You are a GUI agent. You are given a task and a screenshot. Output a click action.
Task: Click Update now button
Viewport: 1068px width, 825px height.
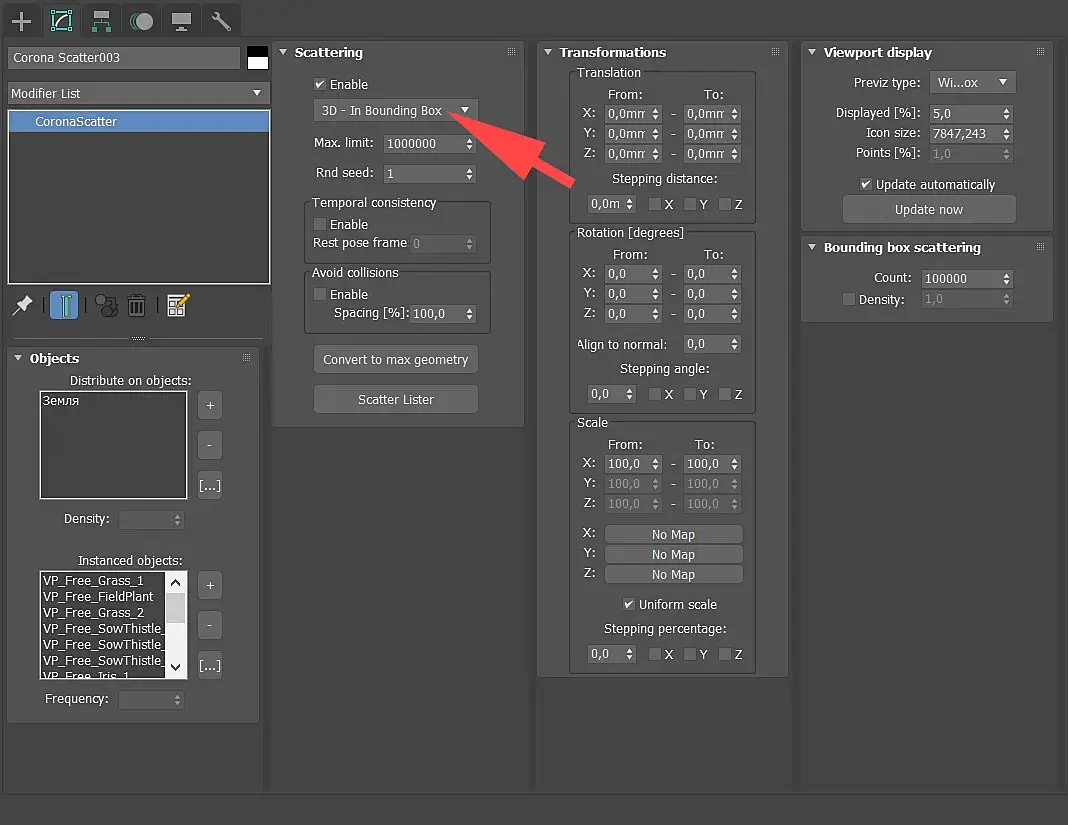point(929,209)
